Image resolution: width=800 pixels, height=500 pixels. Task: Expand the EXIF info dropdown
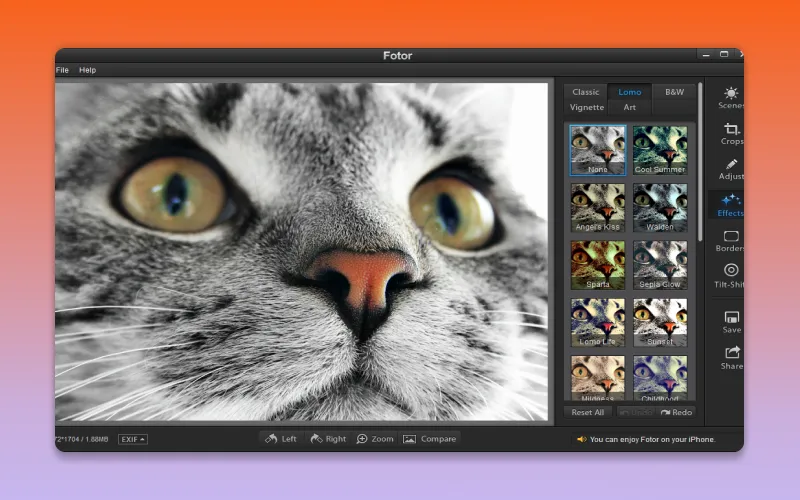coord(132,439)
